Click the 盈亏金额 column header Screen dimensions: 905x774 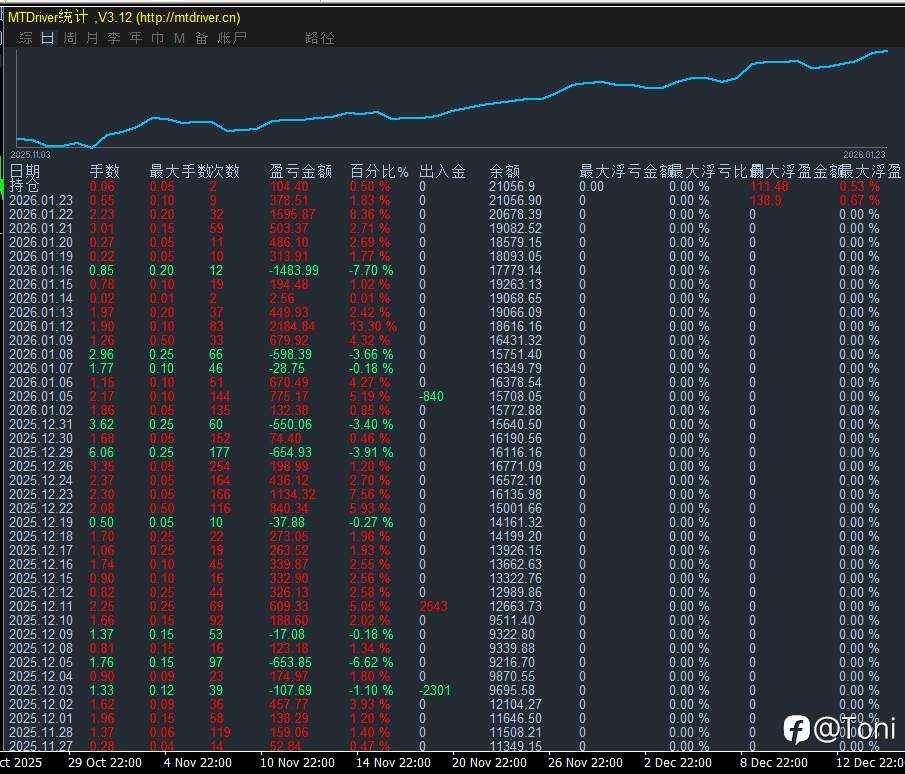[301, 171]
